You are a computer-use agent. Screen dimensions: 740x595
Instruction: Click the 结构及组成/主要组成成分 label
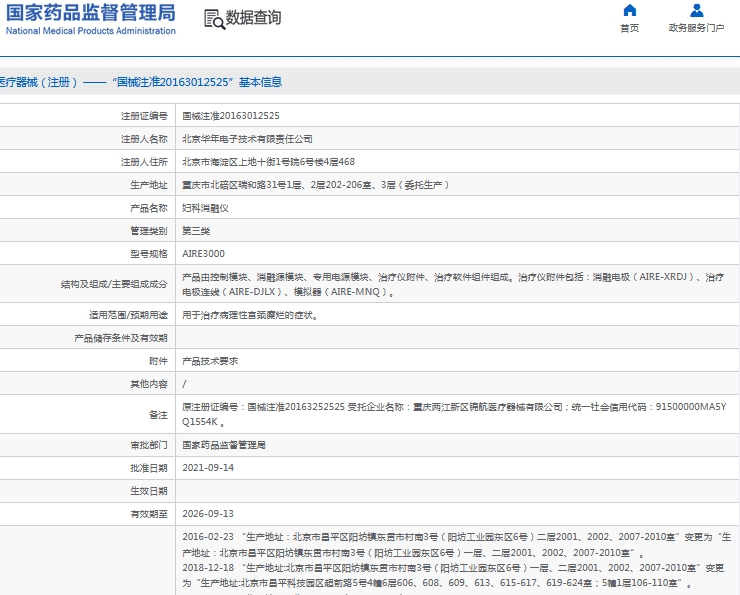point(114,284)
